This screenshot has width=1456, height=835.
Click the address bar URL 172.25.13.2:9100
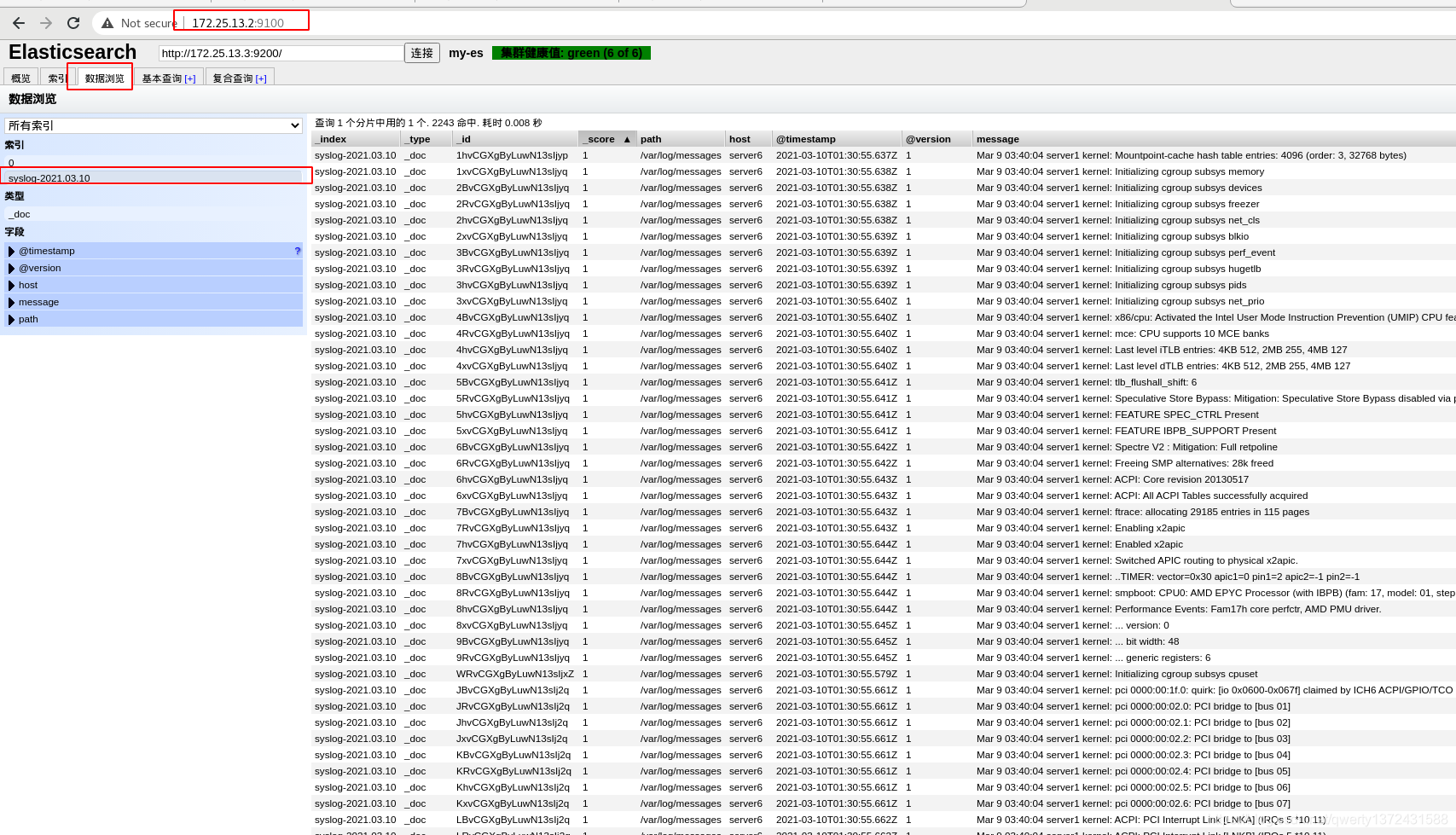click(x=238, y=23)
